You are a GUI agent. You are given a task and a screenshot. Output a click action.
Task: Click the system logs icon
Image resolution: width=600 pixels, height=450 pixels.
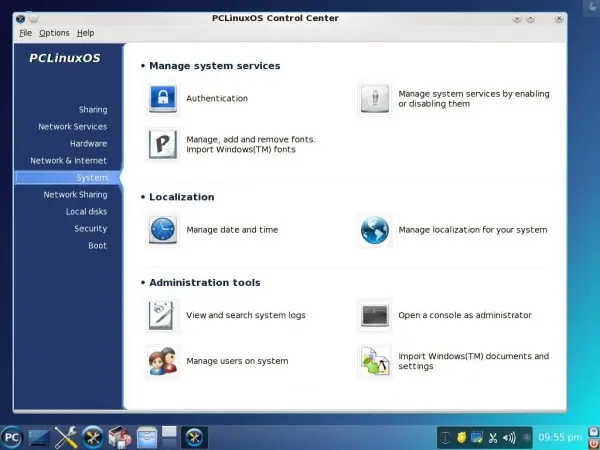click(x=162, y=315)
